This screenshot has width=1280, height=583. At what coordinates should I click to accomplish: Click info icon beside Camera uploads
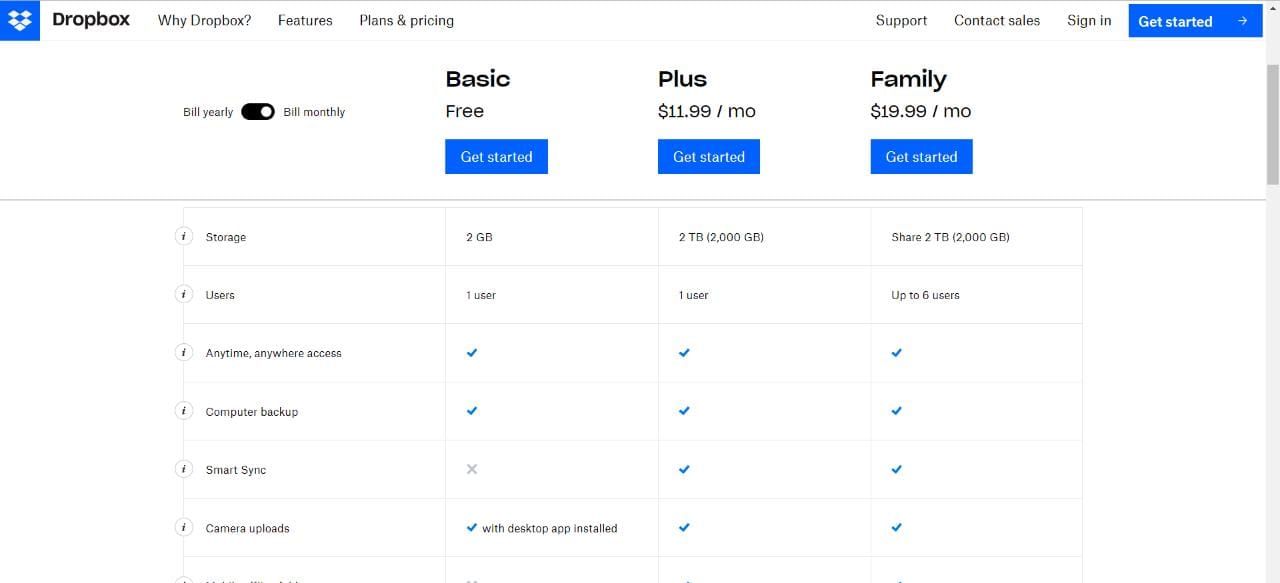tap(184, 527)
